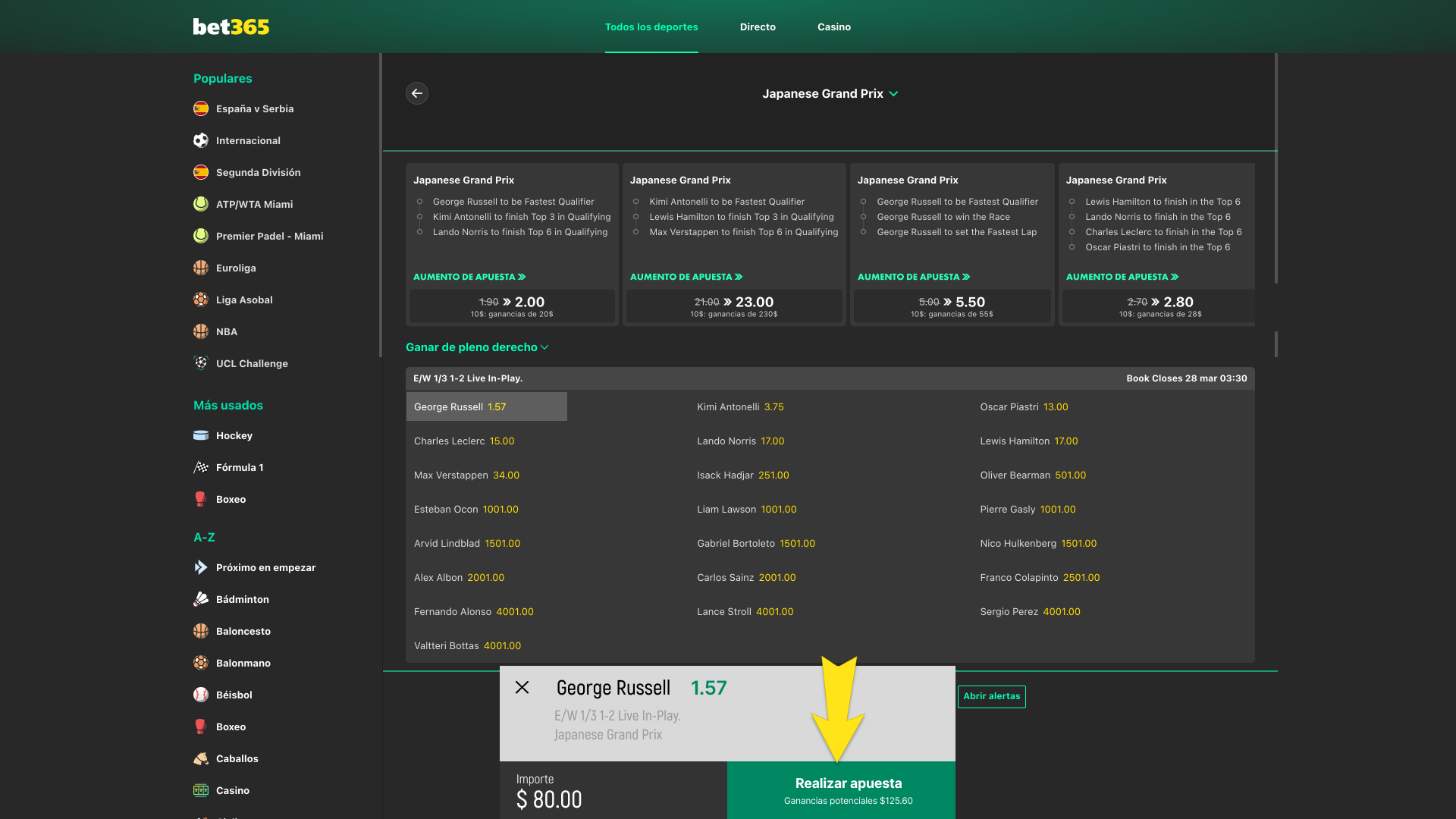Deselect George Russell 1.57 selection
Screen dimensions: 1456x819
(487, 406)
